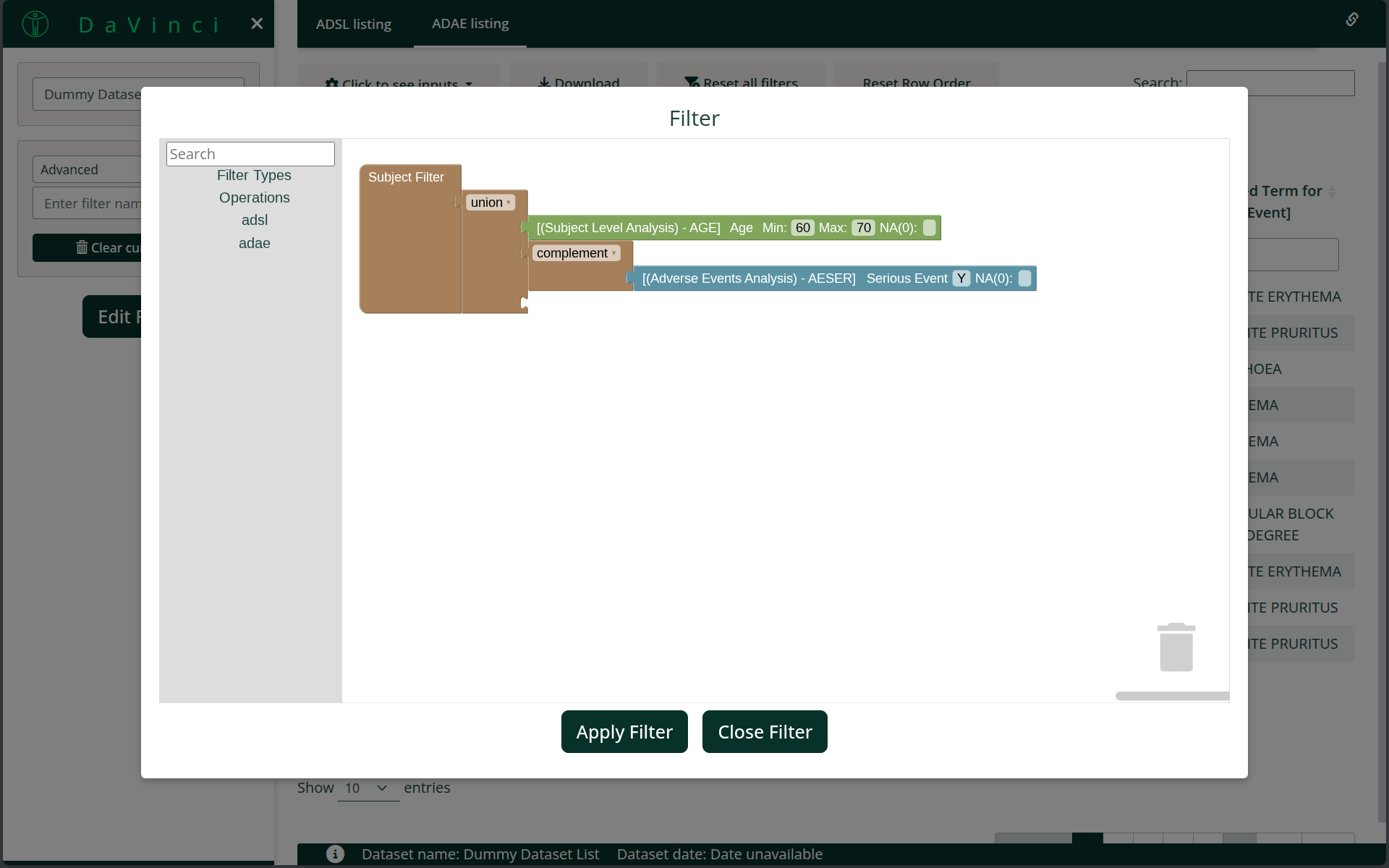Click Serious Event Y value field
This screenshot has height=868, width=1389.
(x=961, y=278)
